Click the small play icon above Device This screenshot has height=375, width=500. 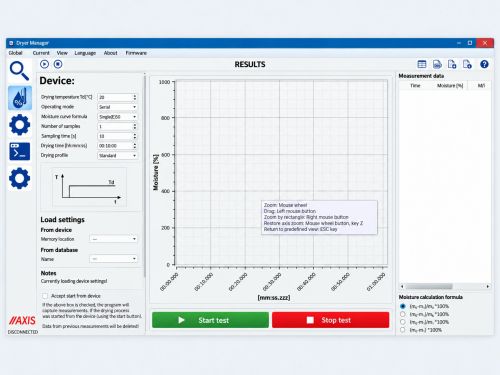[44, 64]
